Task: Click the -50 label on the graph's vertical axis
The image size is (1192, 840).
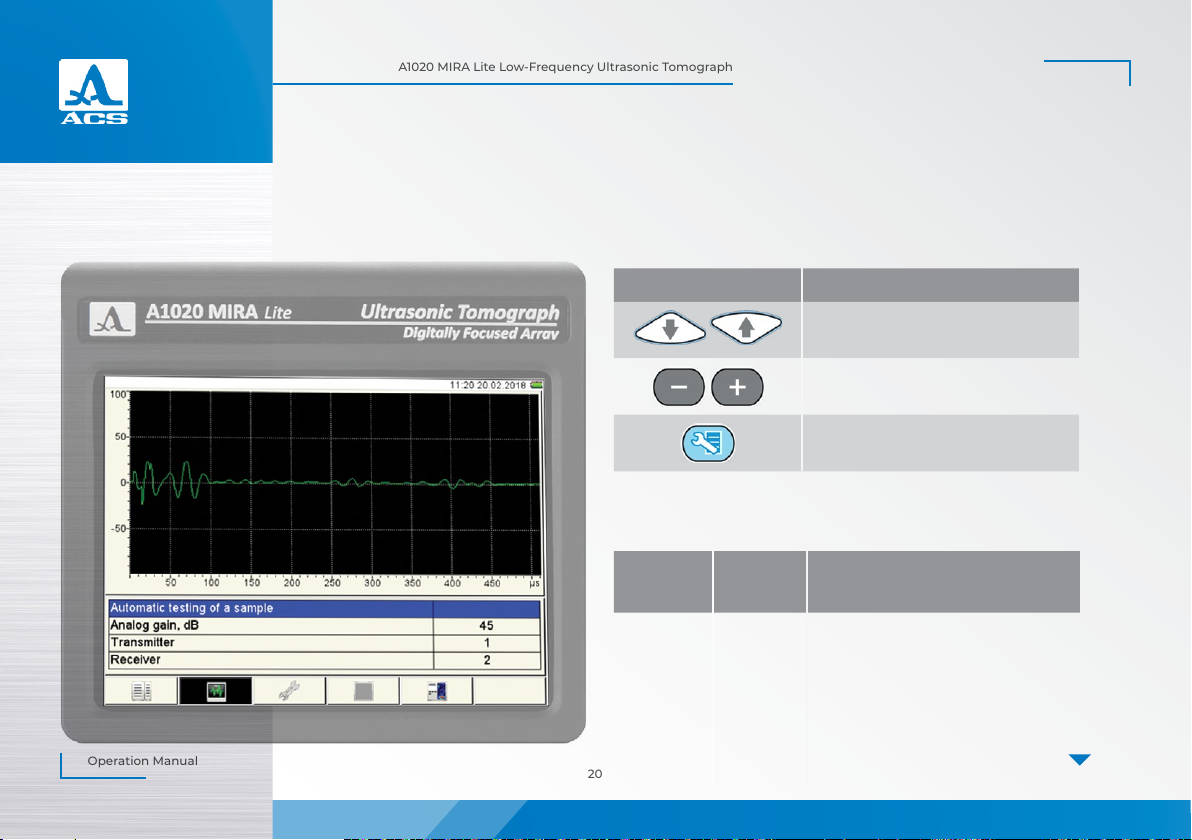Action: [x=120, y=528]
